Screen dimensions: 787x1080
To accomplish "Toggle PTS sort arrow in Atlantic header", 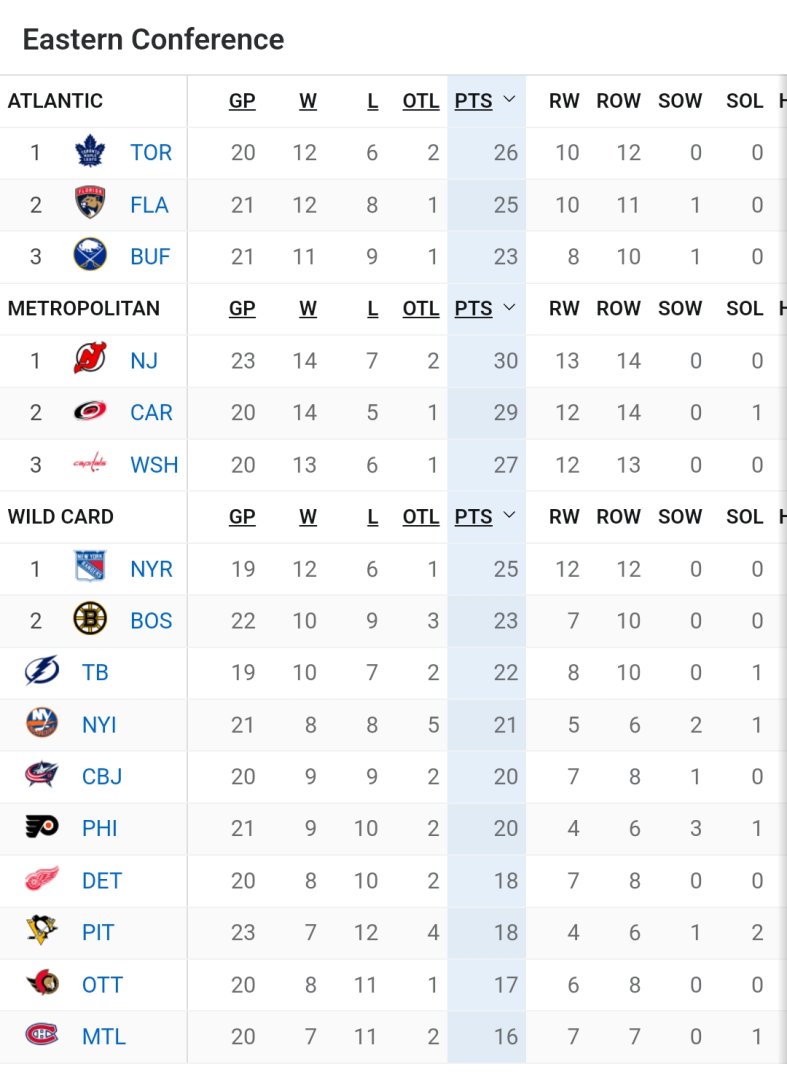I will (509, 100).
